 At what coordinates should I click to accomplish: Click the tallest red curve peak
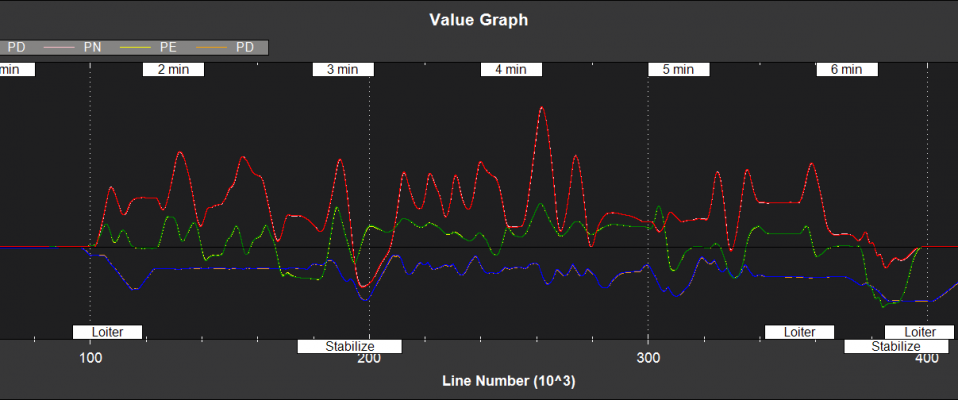coord(542,106)
